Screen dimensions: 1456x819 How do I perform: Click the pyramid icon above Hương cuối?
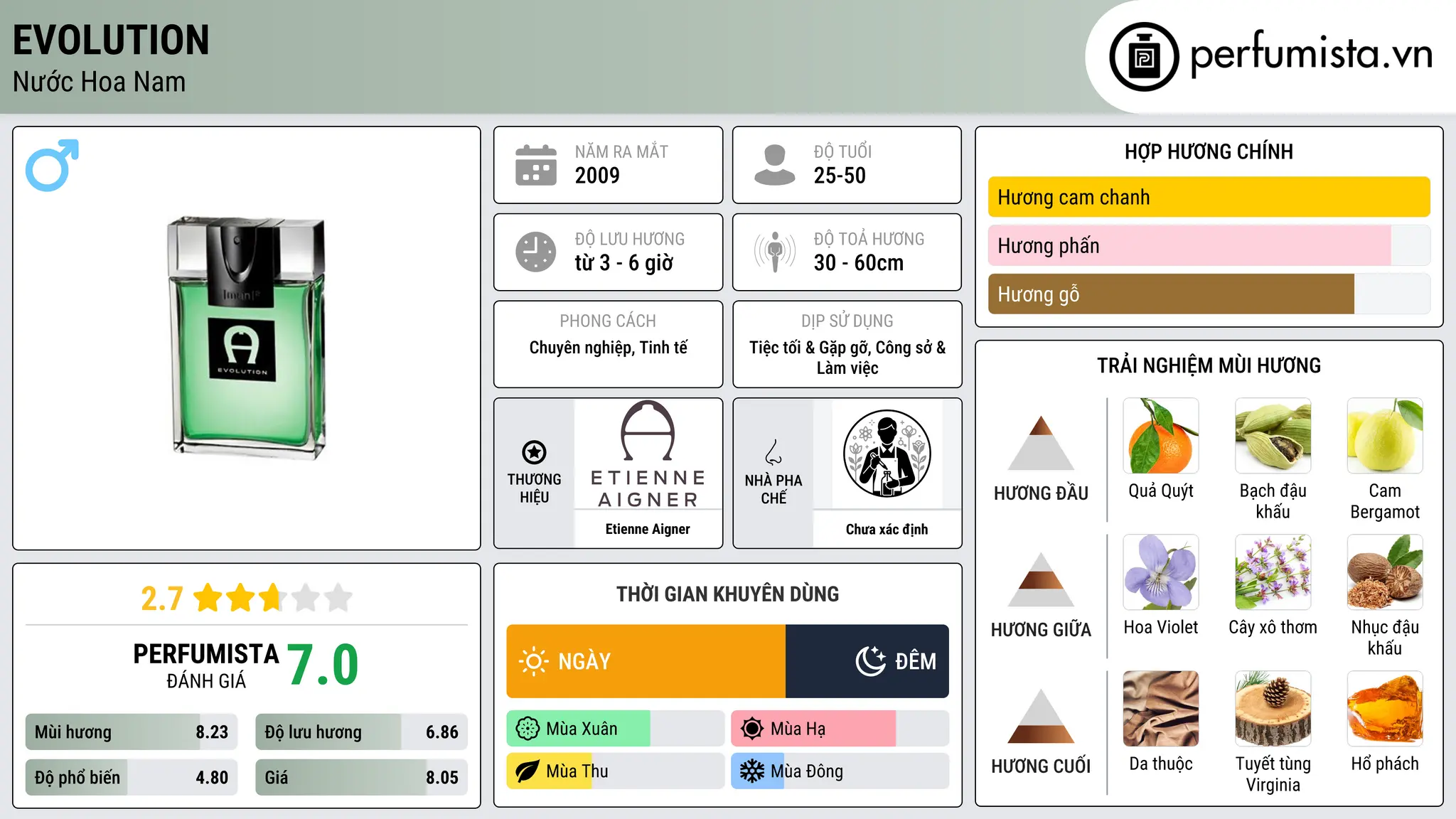click(x=1041, y=715)
